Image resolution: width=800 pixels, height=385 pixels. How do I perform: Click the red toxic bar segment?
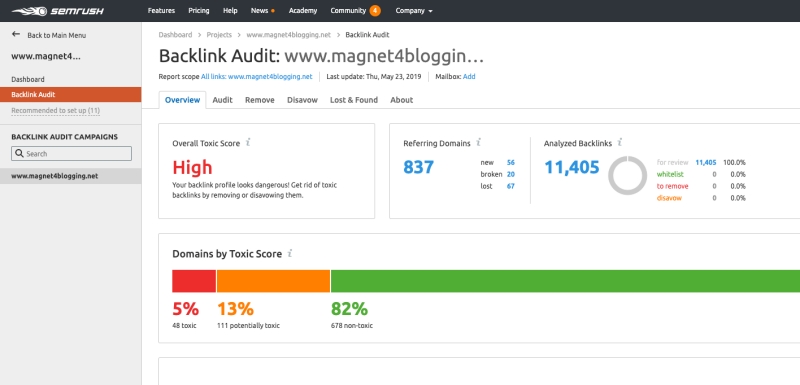[194, 281]
